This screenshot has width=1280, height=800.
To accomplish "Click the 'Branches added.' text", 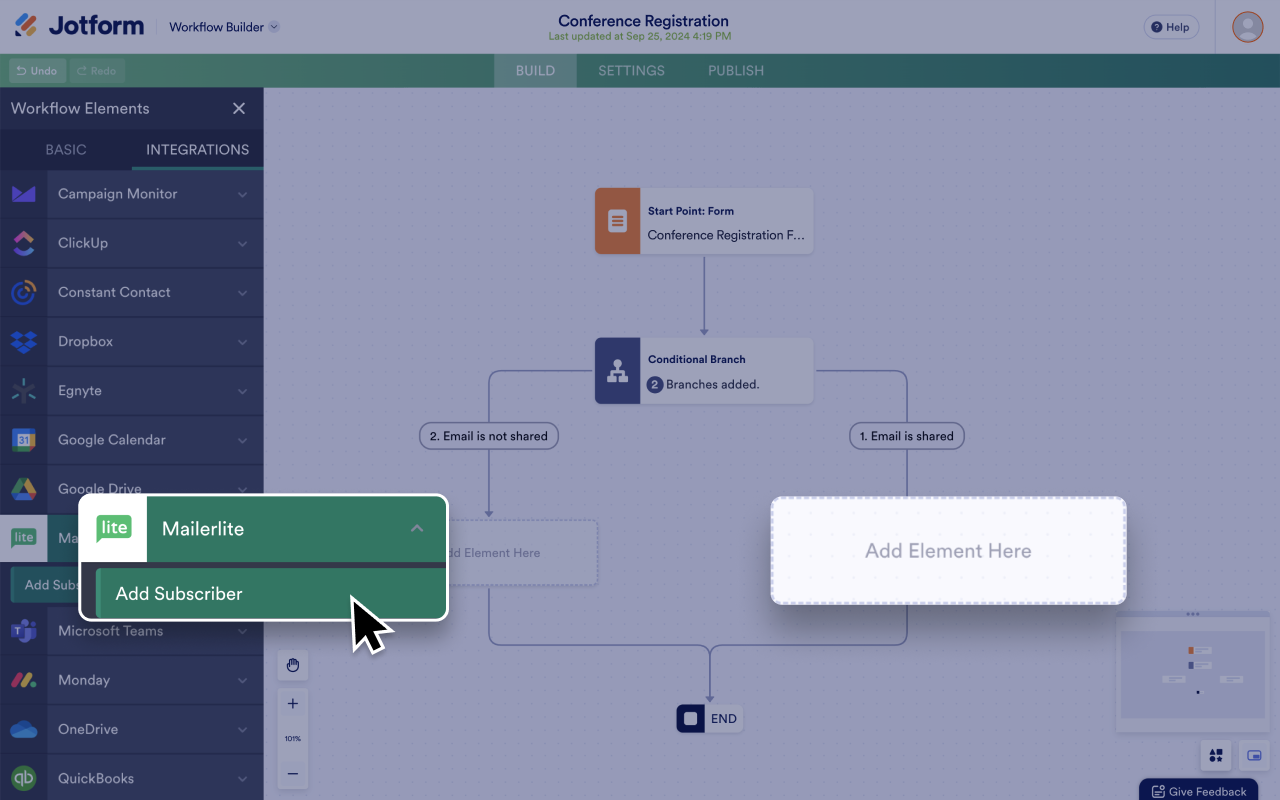I will click(x=713, y=384).
